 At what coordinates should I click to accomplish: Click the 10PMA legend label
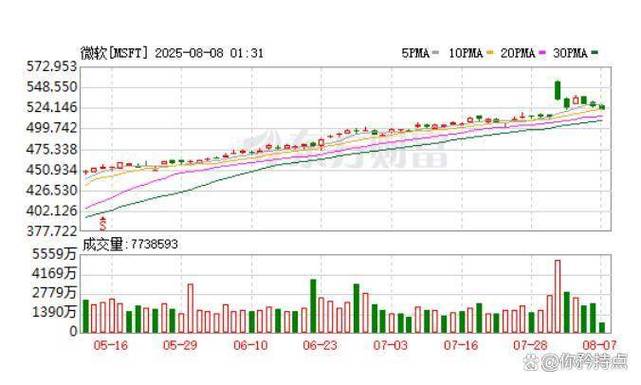coord(466,53)
